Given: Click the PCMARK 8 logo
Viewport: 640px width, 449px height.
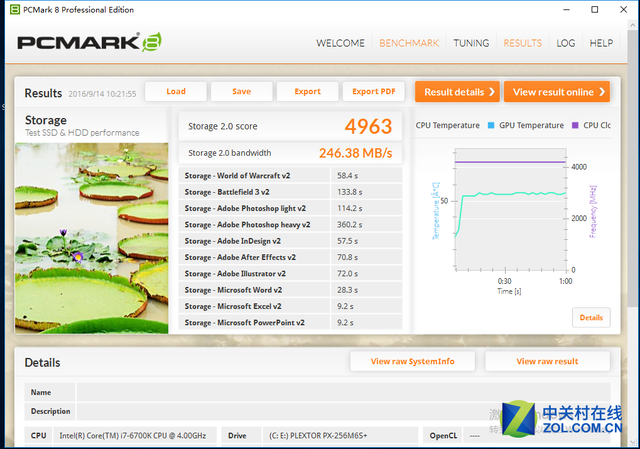Looking at the screenshot, I should pyautogui.click(x=89, y=42).
